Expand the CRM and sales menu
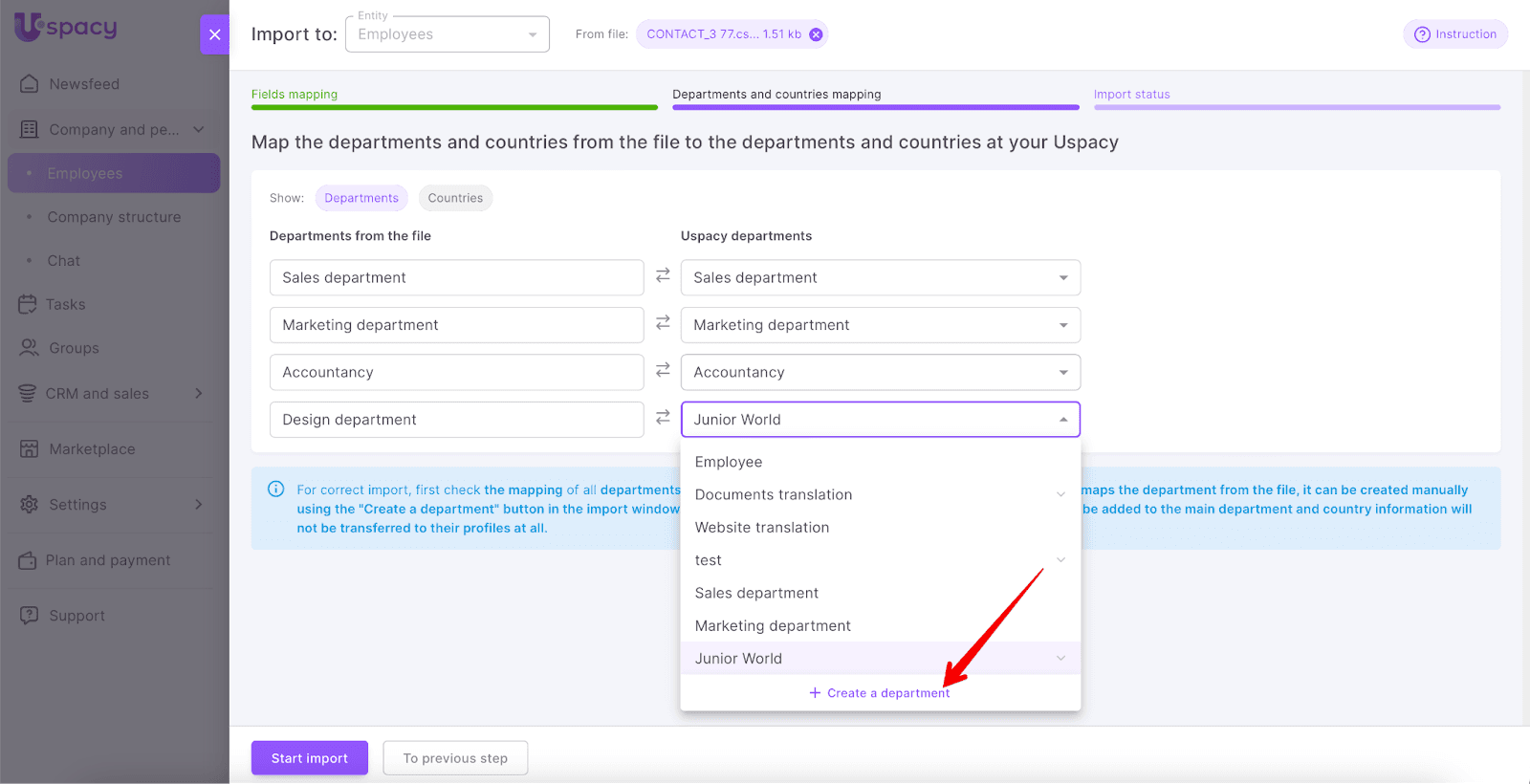Screen dimensions: 1530x784 tap(198, 394)
